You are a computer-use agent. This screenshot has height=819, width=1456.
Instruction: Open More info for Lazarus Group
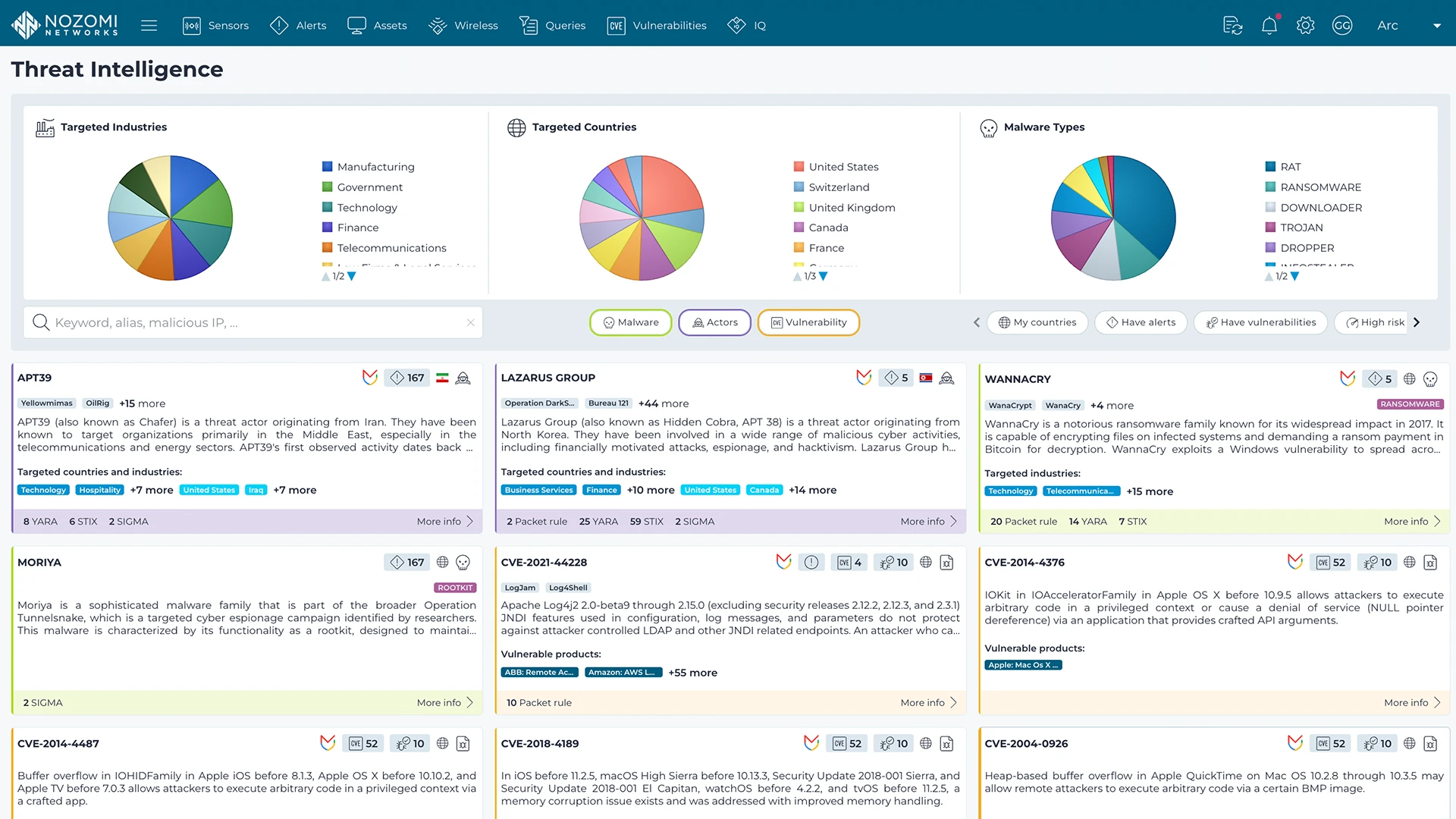(x=929, y=522)
